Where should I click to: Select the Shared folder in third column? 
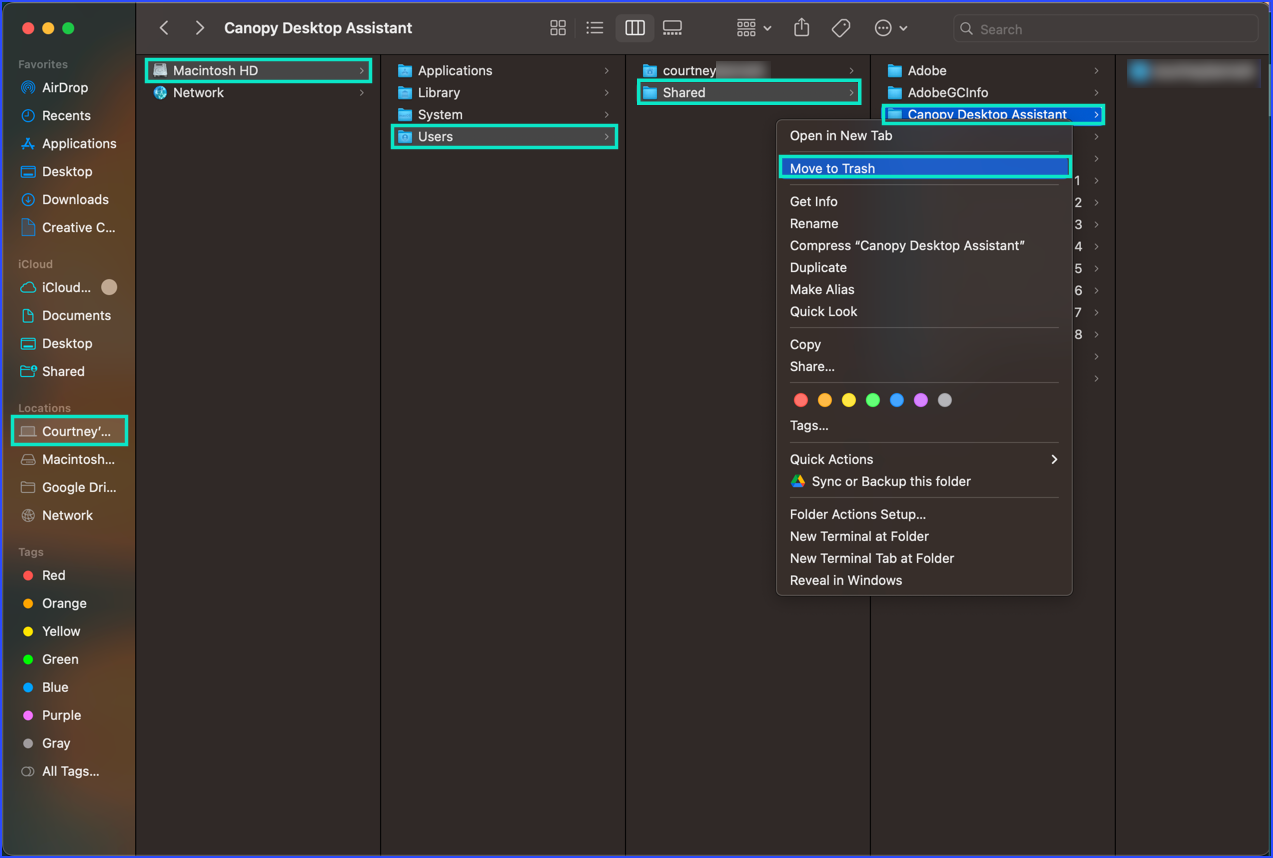pyautogui.click(x=749, y=93)
